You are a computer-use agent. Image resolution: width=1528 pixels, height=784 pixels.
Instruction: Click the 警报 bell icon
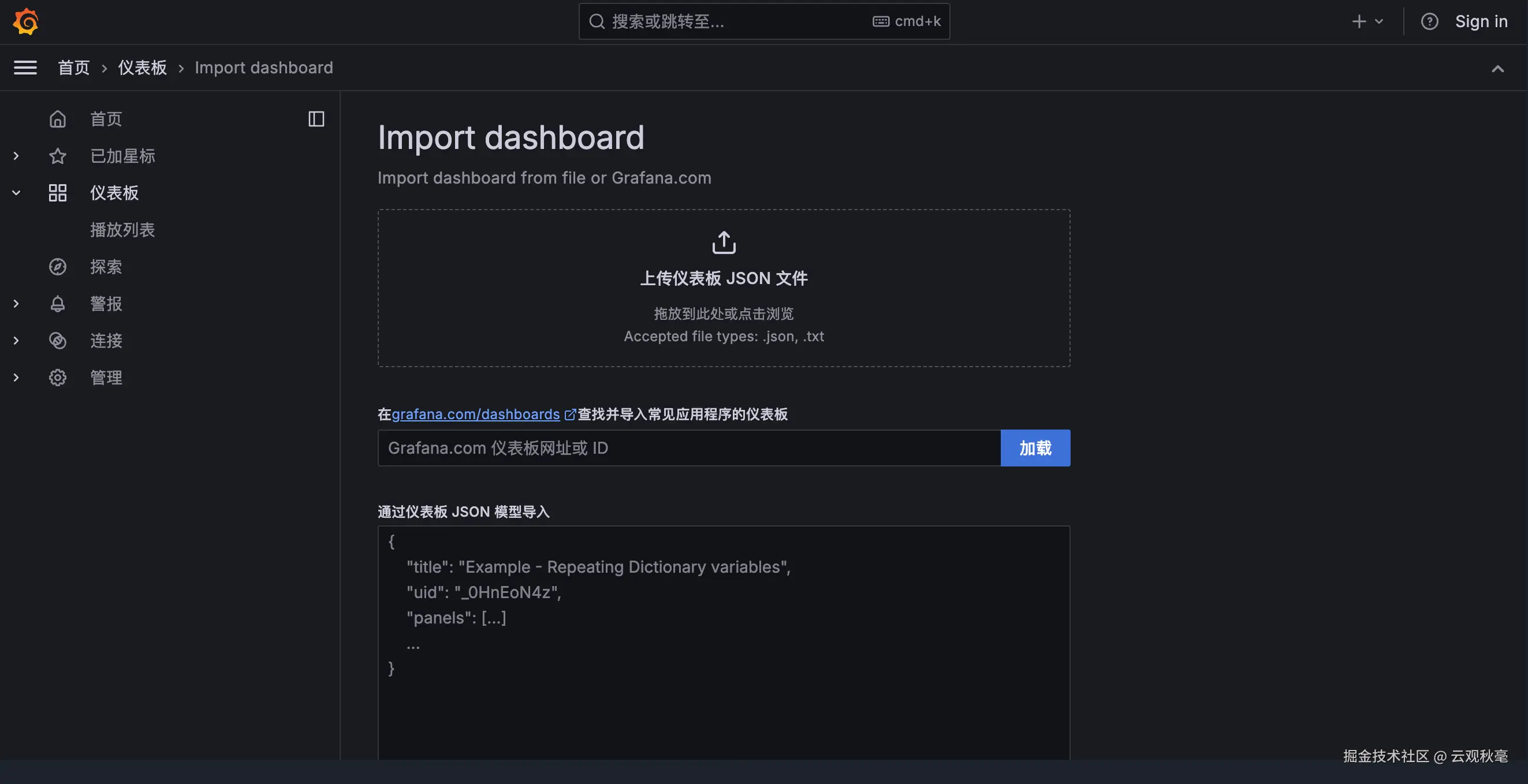tap(58, 304)
